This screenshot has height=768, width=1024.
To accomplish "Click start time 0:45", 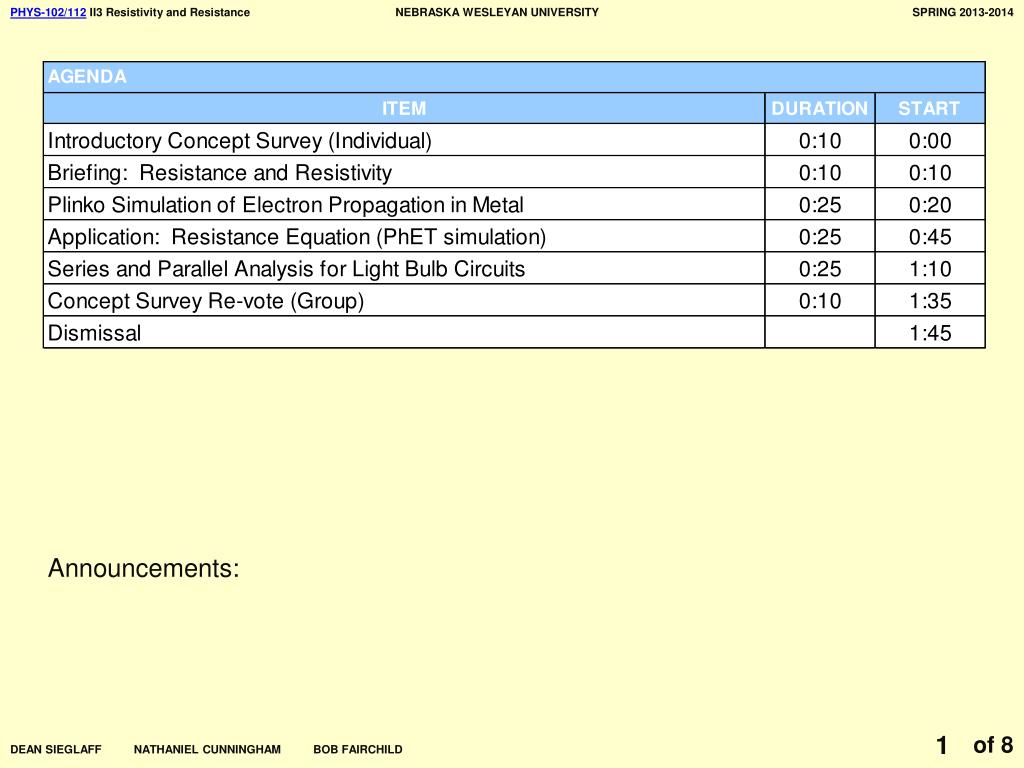I will click(x=930, y=236).
